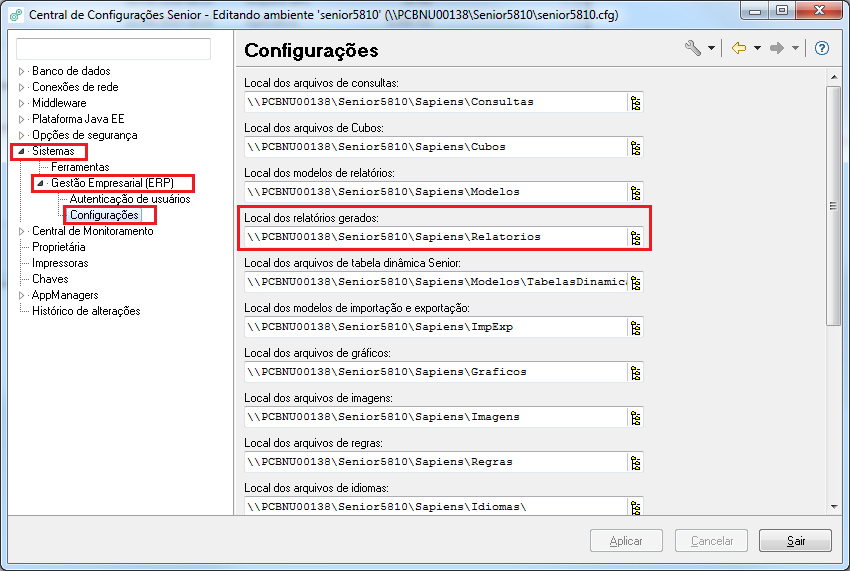This screenshot has height=571, width=850.
Task: Select Histórico de alterações in tree
Action: click(86, 311)
